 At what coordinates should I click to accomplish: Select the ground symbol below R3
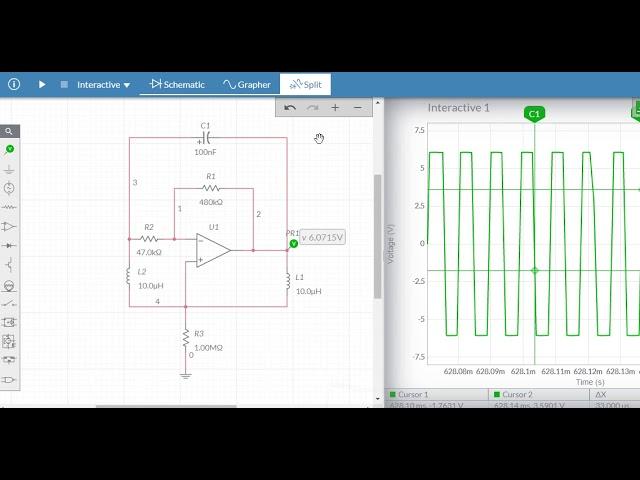tap(186, 376)
